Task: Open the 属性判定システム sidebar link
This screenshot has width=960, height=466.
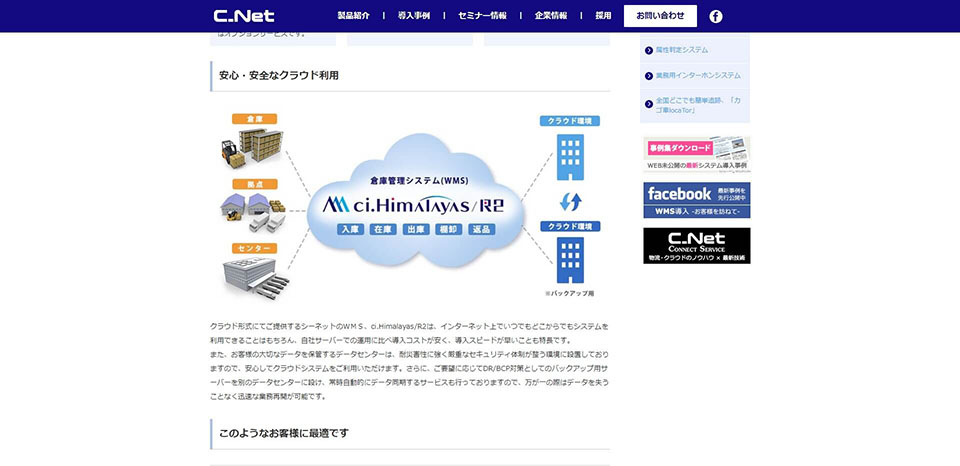Action: coord(682,50)
